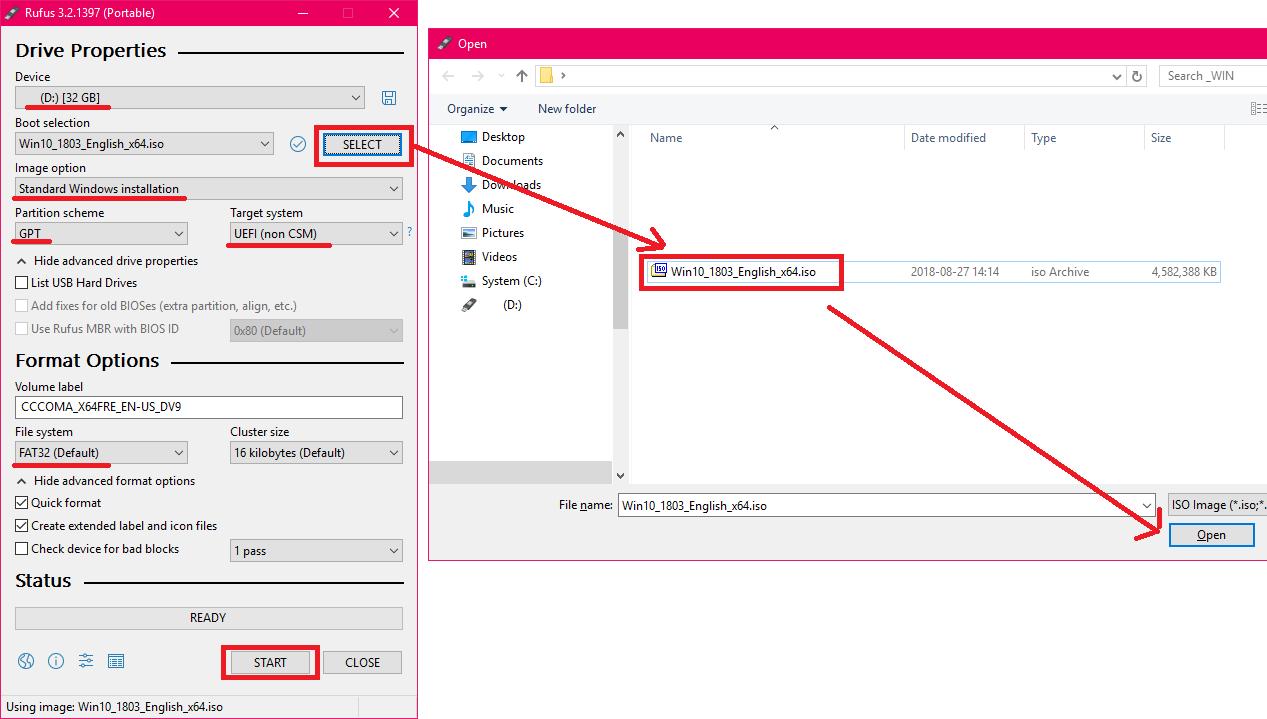Open the Partition scheme GPT dropdown
This screenshot has width=1267, height=719.
101,234
